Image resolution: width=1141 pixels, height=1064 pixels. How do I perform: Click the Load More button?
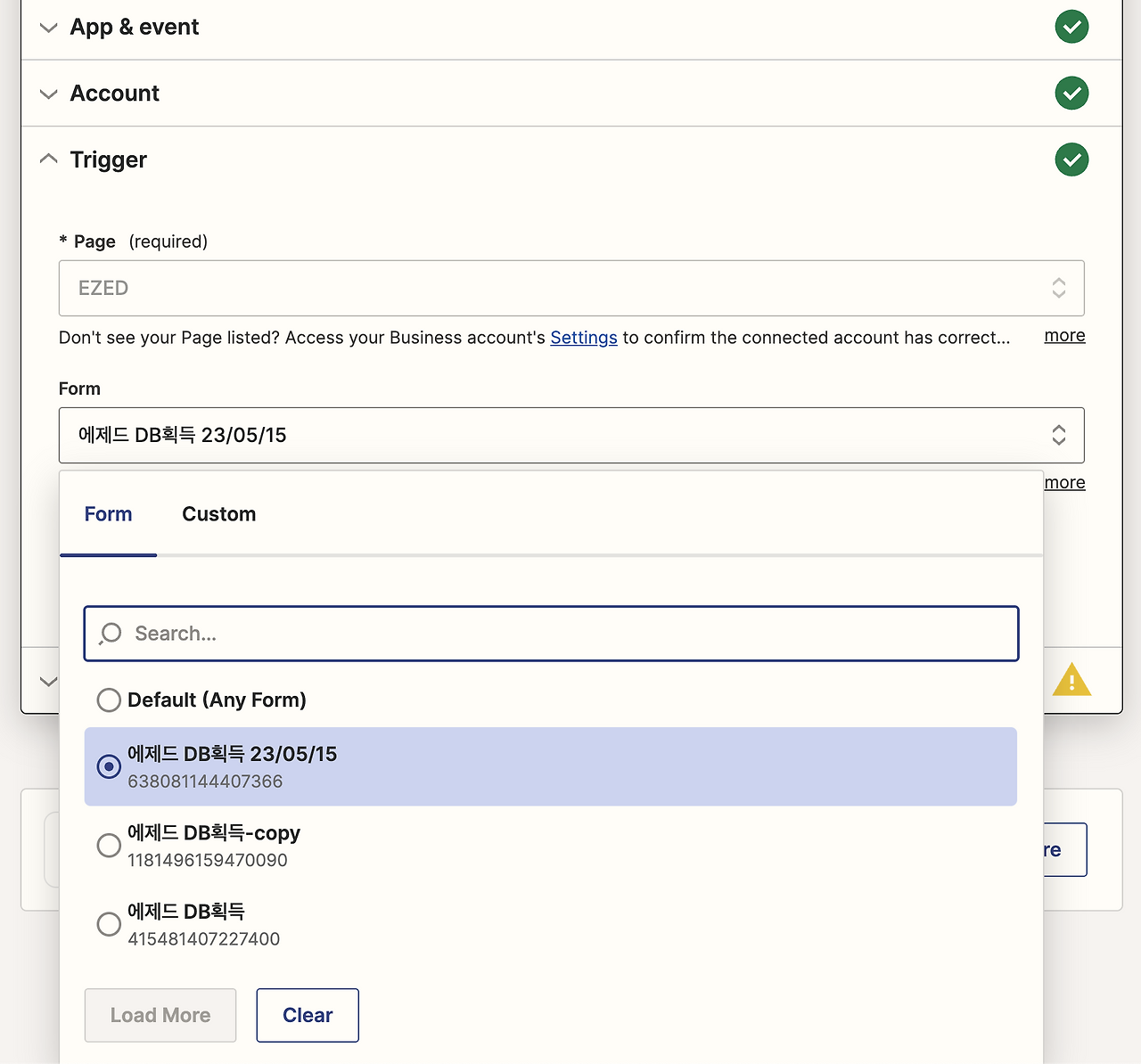tap(160, 1015)
